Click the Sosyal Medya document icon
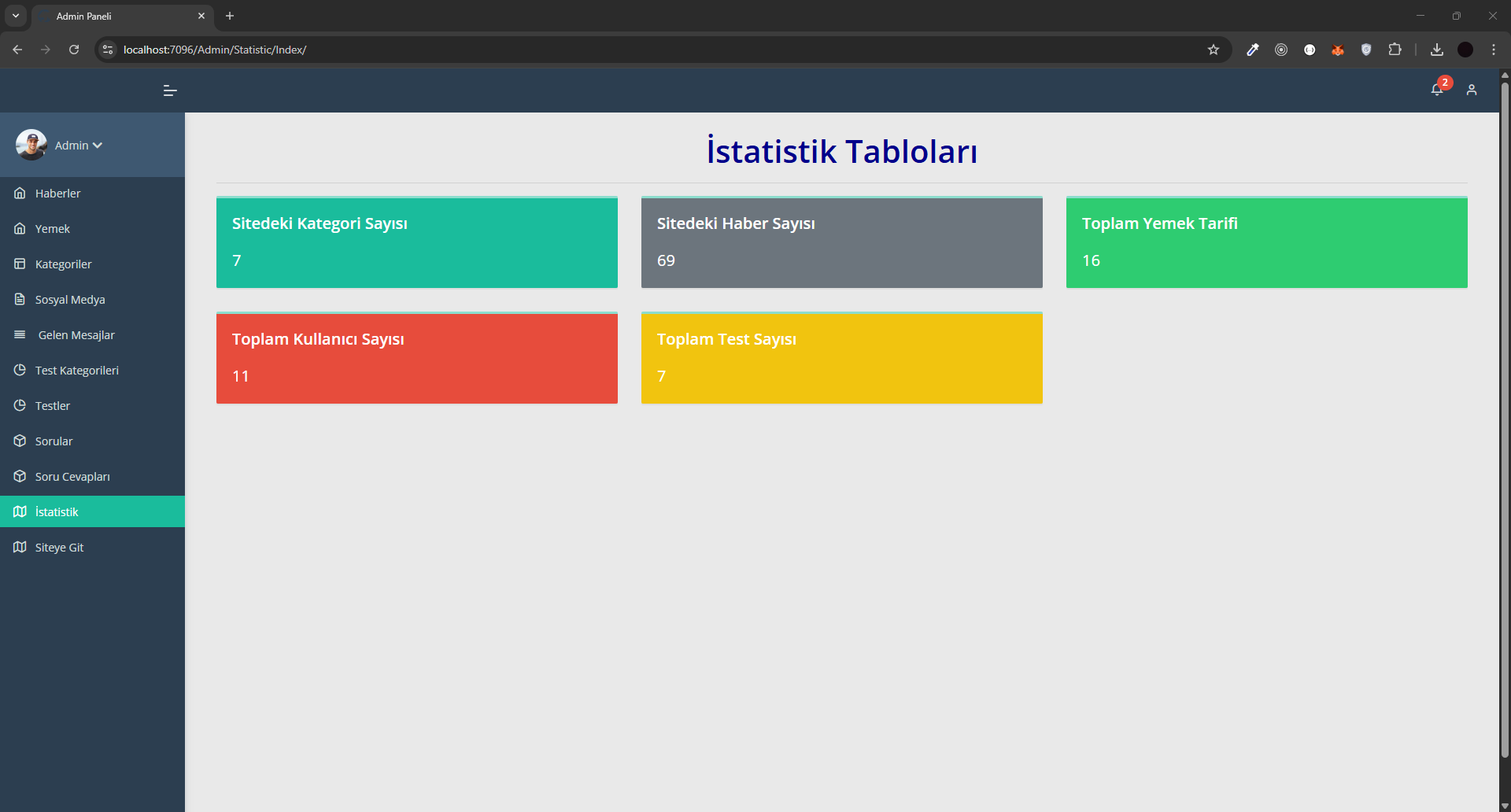 (x=20, y=300)
